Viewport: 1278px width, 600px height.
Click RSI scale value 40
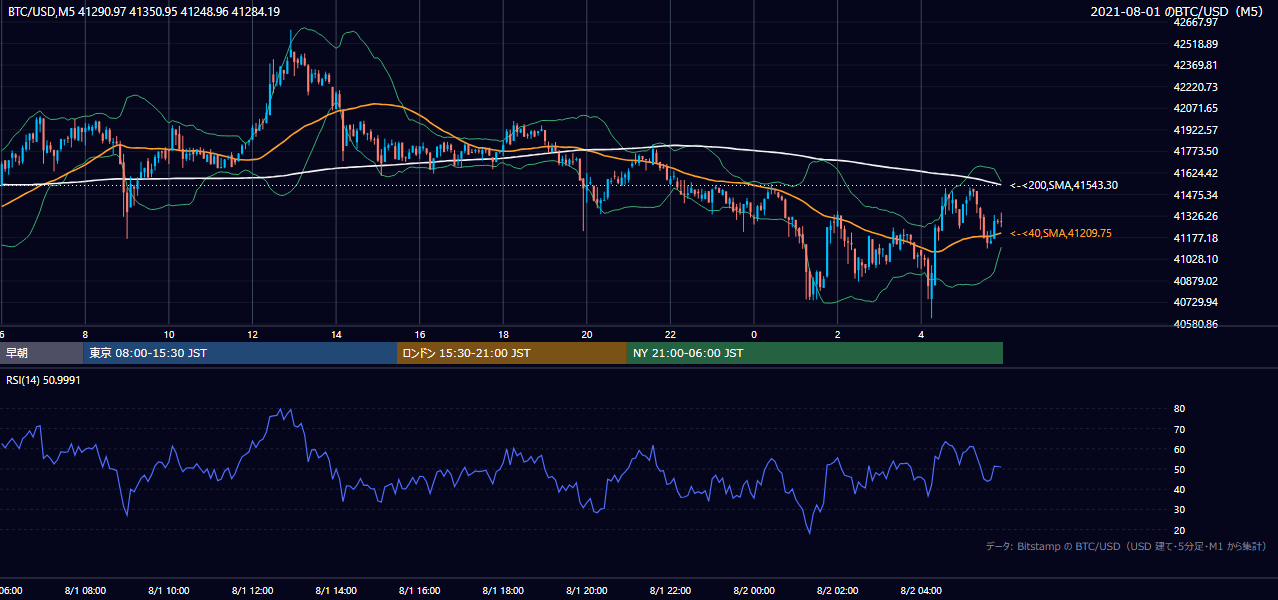(x=1180, y=489)
